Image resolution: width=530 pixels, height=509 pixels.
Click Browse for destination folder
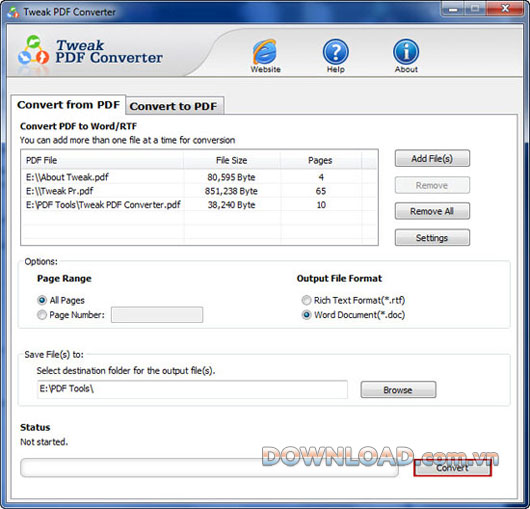[x=398, y=390]
